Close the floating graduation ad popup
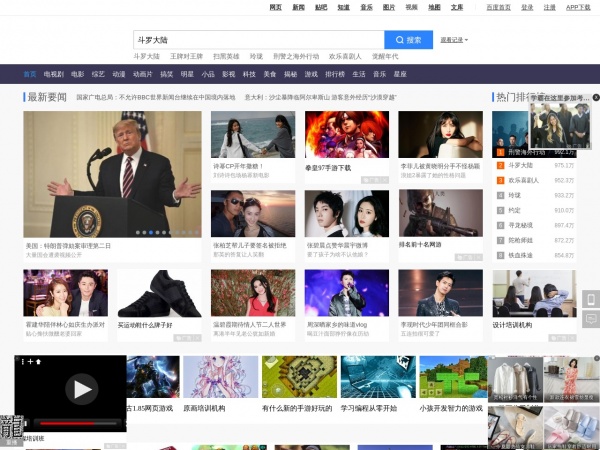Image resolution: width=600 pixels, height=450 pixels. tap(596, 98)
